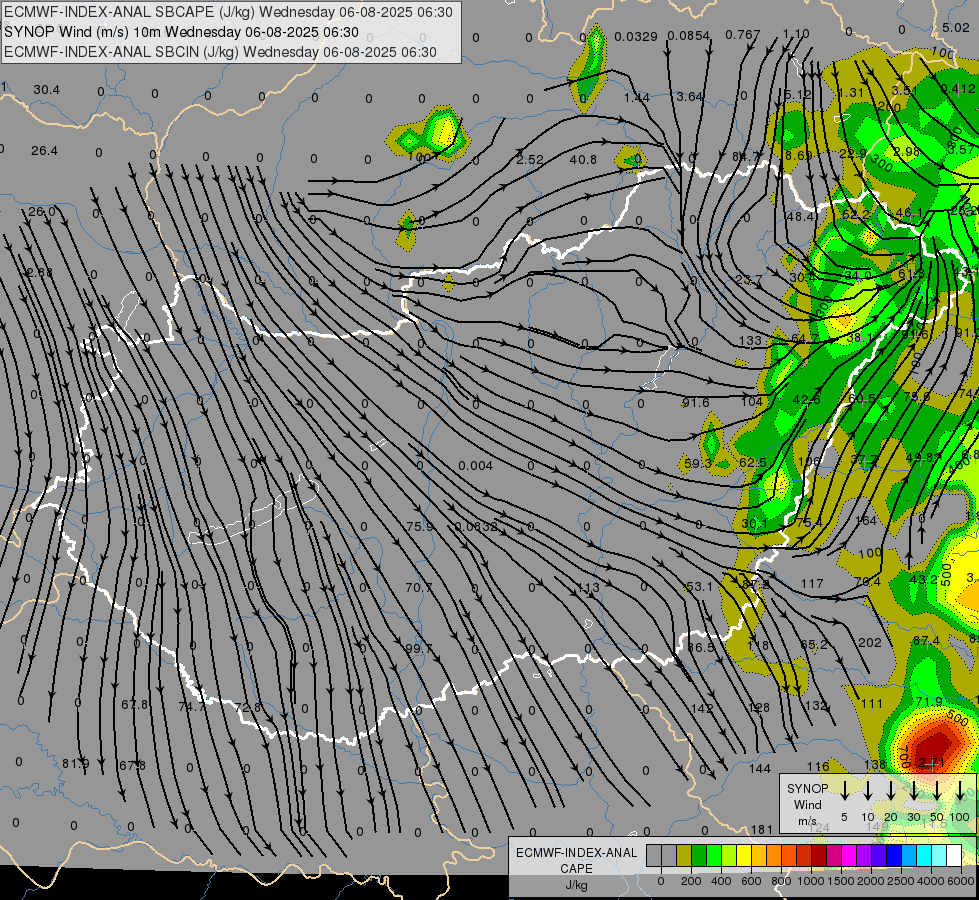This screenshot has width=979, height=900.
Task: Click the SYNOP Wind 10m title line
Action: tap(181, 32)
